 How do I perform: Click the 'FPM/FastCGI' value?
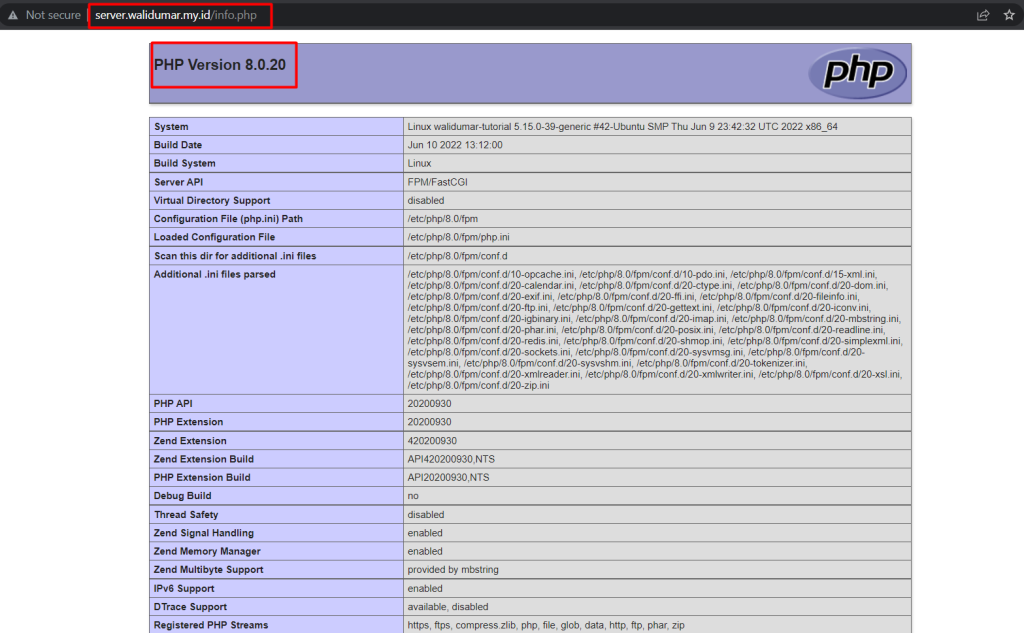pyautogui.click(x=438, y=182)
